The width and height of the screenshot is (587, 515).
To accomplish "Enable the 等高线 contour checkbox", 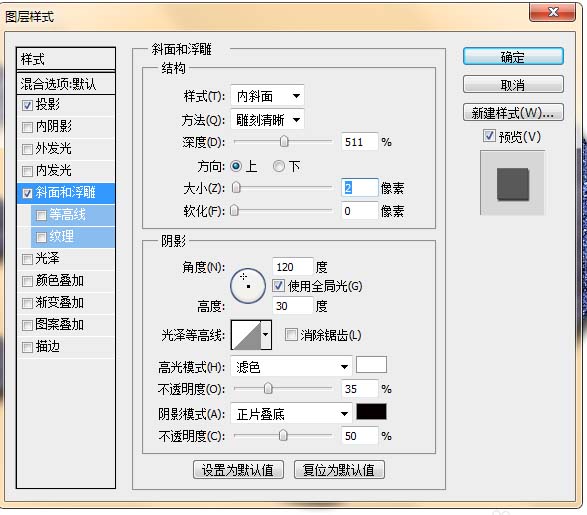I will (x=41, y=215).
